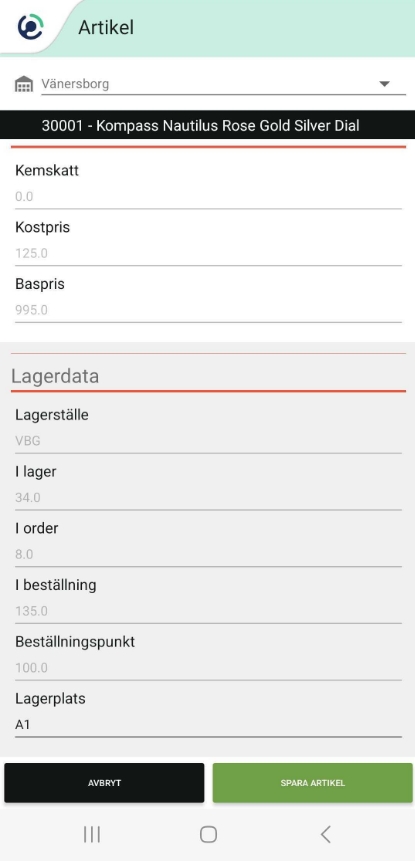Click the Lagerdata section header
415x861 pixels.
click(55, 377)
